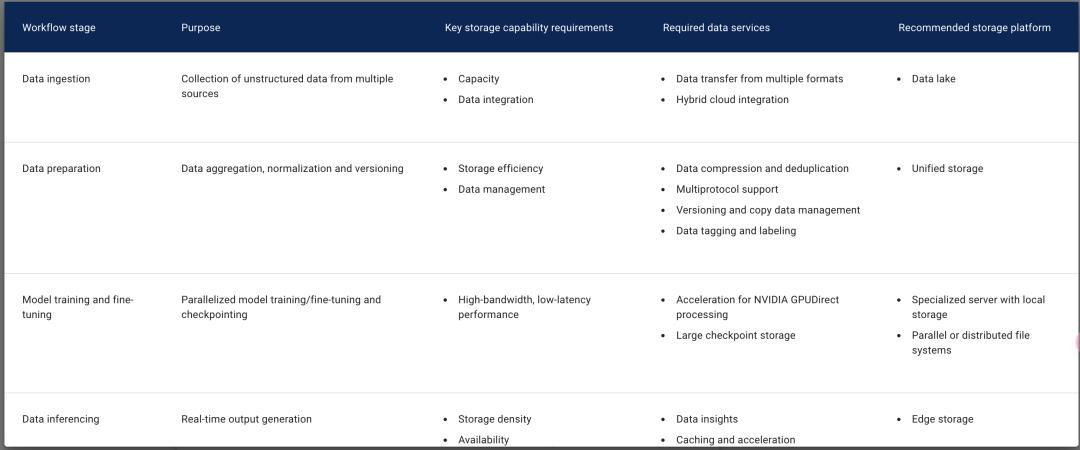This screenshot has width=1080, height=450.
Task: Click the Workflow stage column header
Action: coord(59,28)
